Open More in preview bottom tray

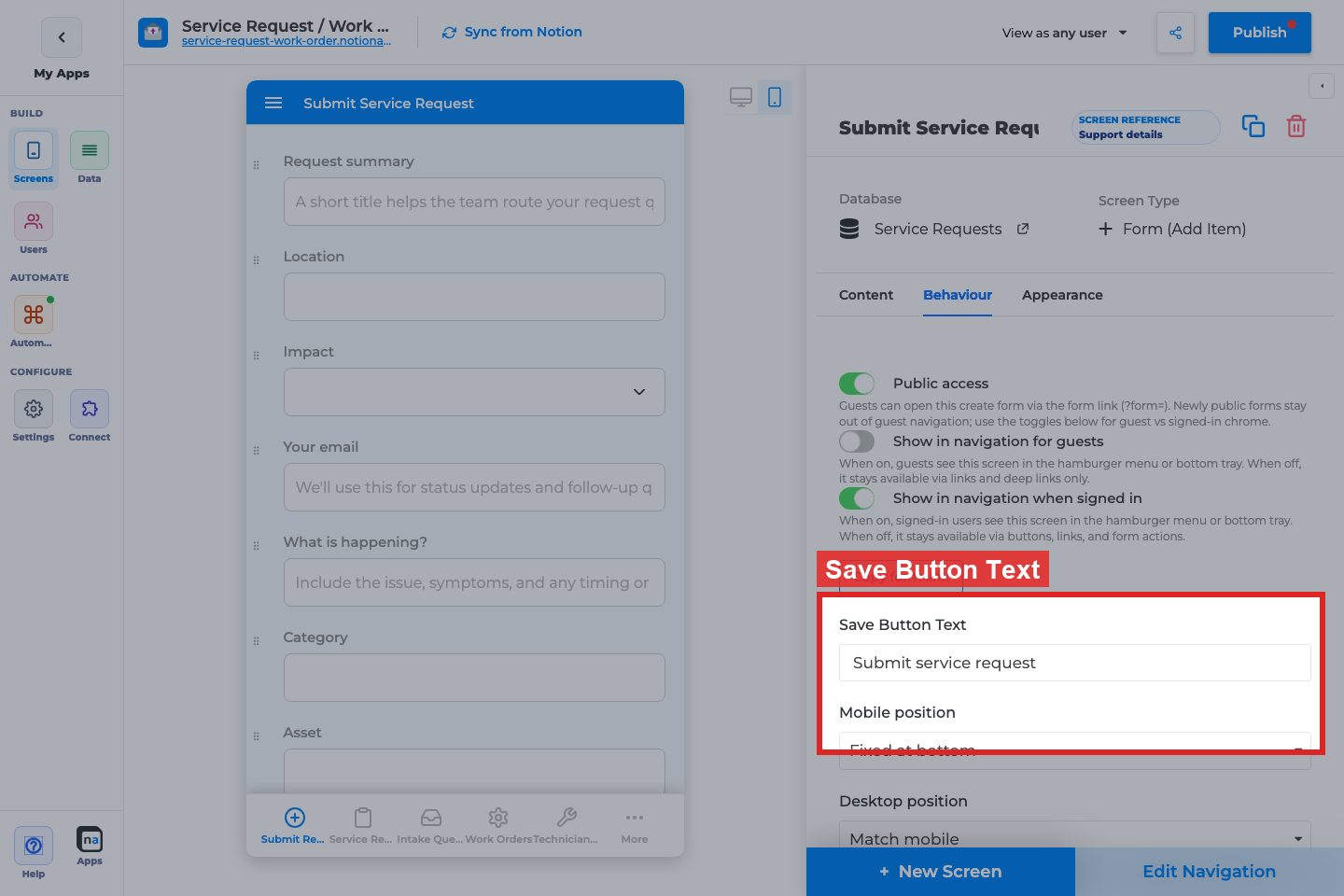click(635, 825)
